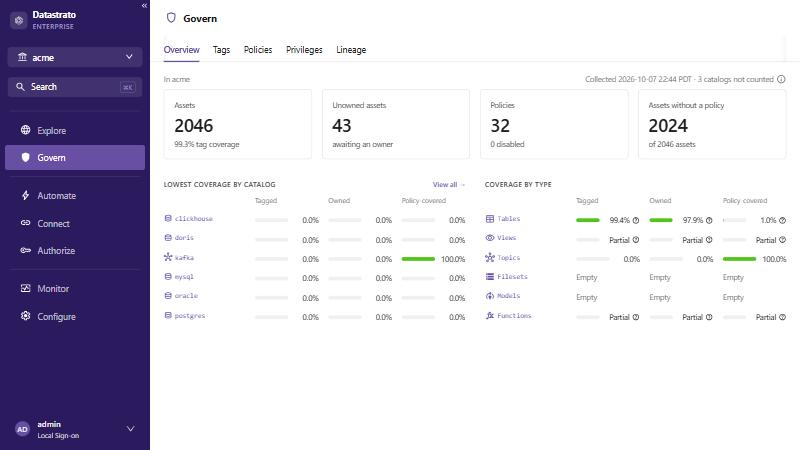Click the Connect link icon

pos(26,223)
